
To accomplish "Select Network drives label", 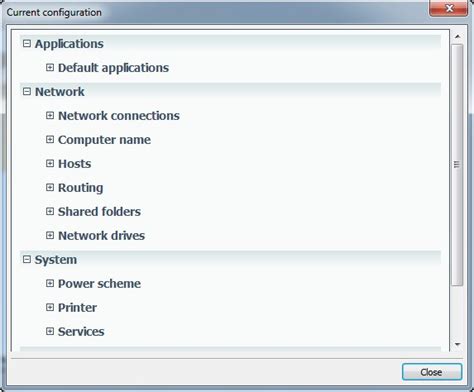I will pos(101,236).
